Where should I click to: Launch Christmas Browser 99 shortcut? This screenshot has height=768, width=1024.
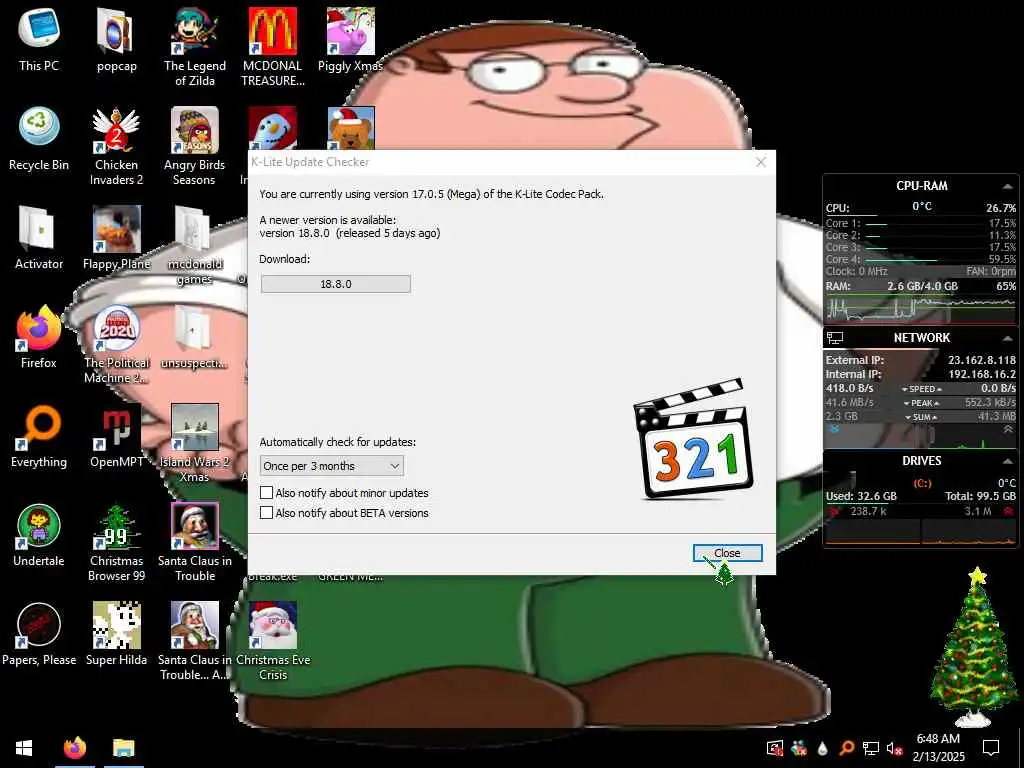click(116, 543)
